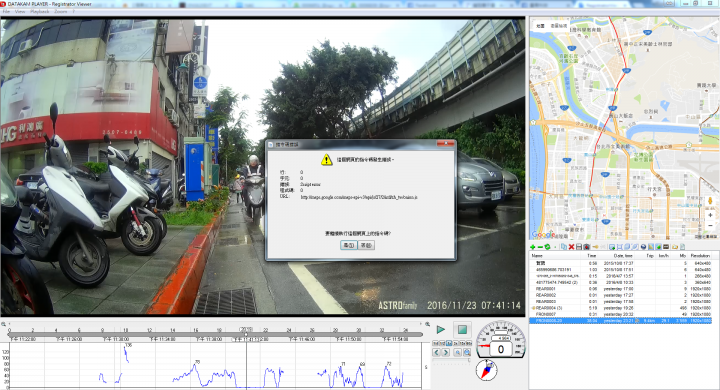Click the fit frame toolbar icon
720x390 pixels.
tap(619, 247)
